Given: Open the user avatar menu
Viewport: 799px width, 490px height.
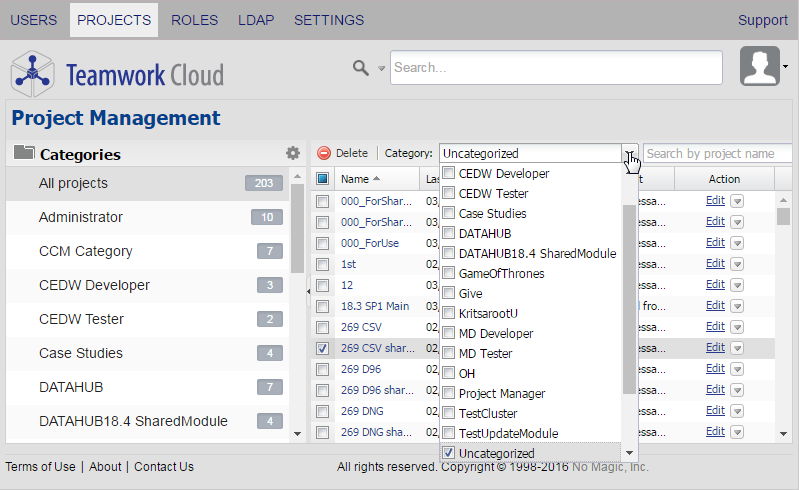Looking at the screenshot, I should [760, 66].
